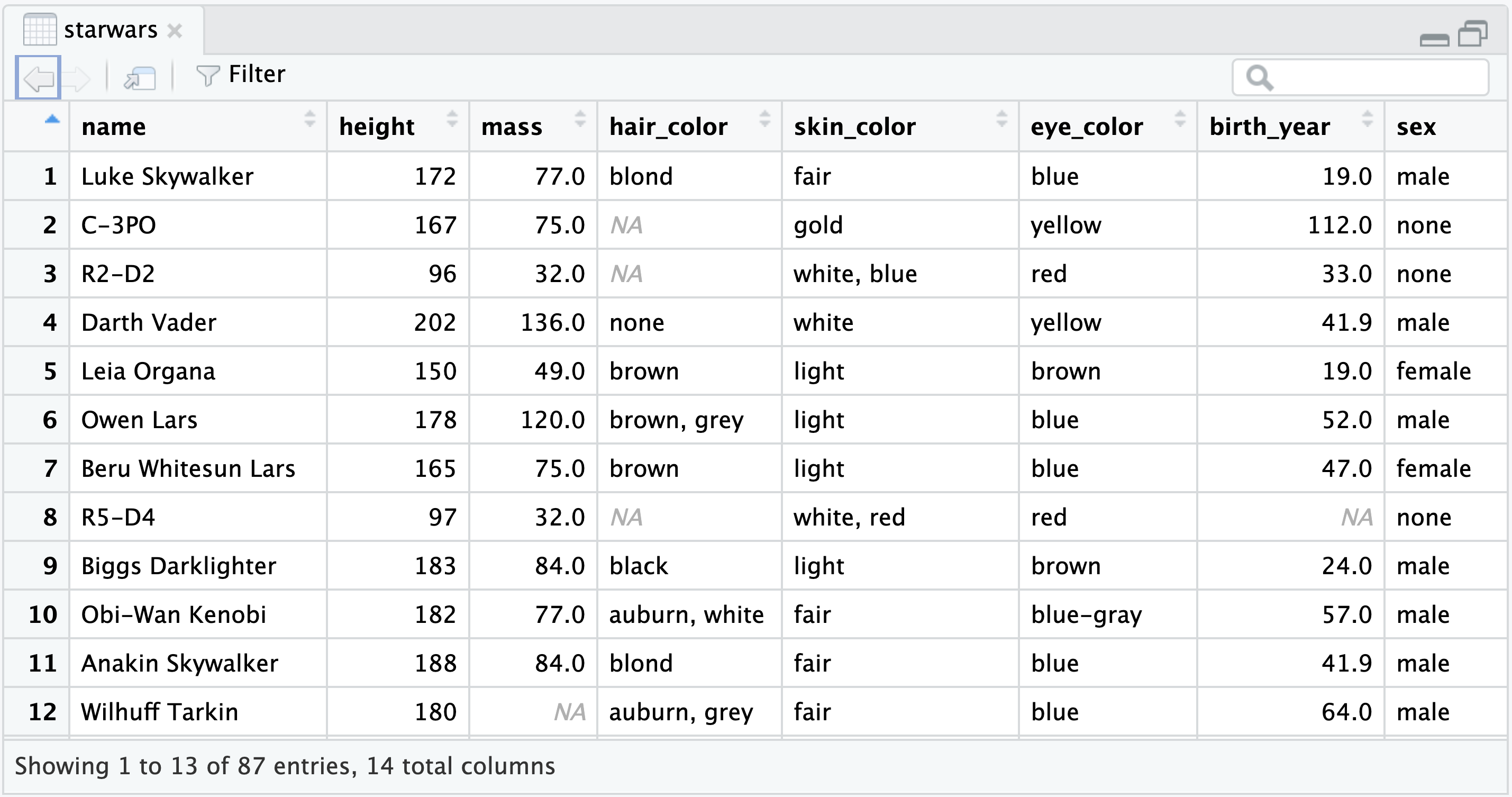1512x797 pixels.
Task: Click Leia Organa's sex value female
Action: coord(1433,371)
